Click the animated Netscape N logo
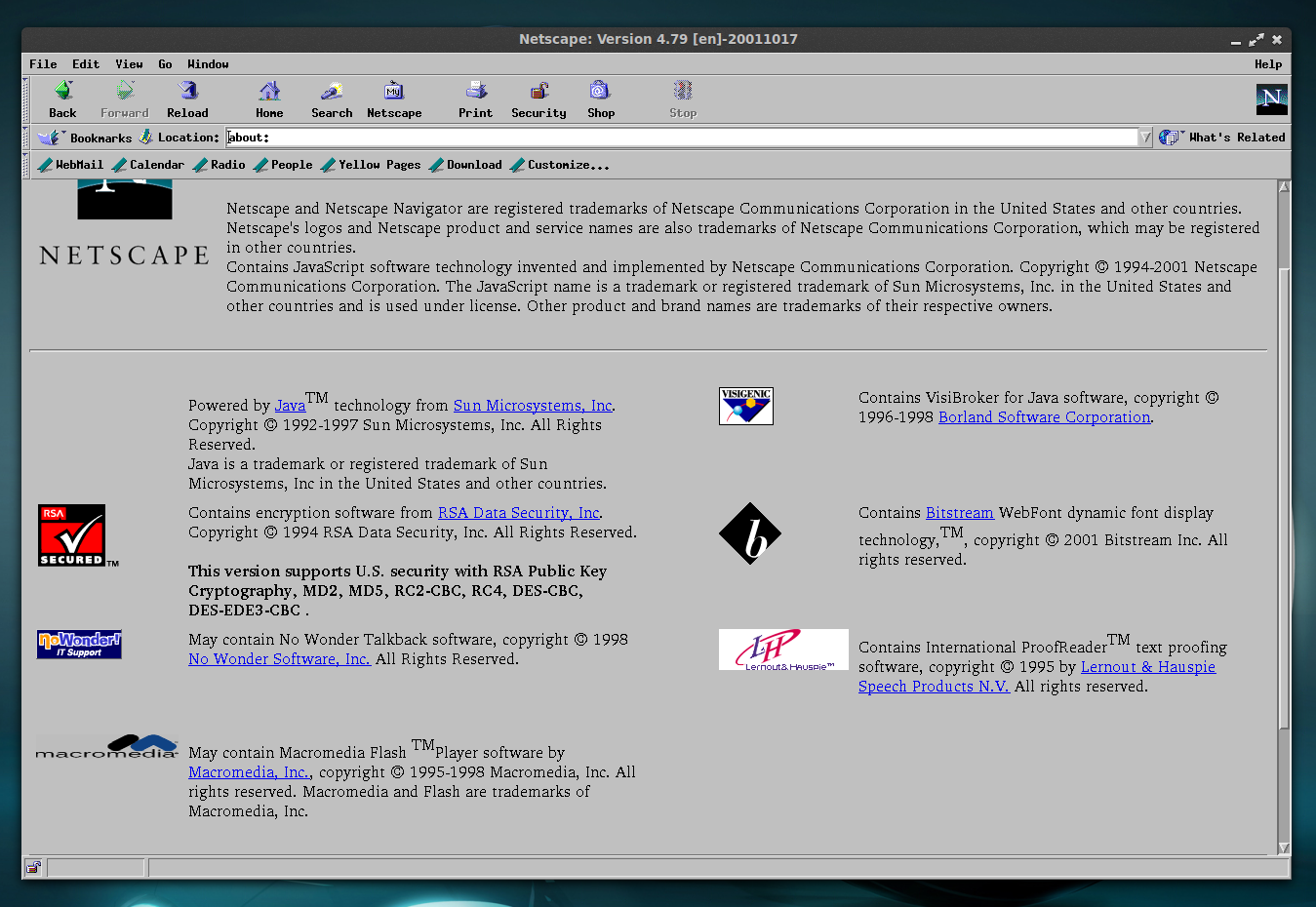1316x907 pixels. 1271,99
